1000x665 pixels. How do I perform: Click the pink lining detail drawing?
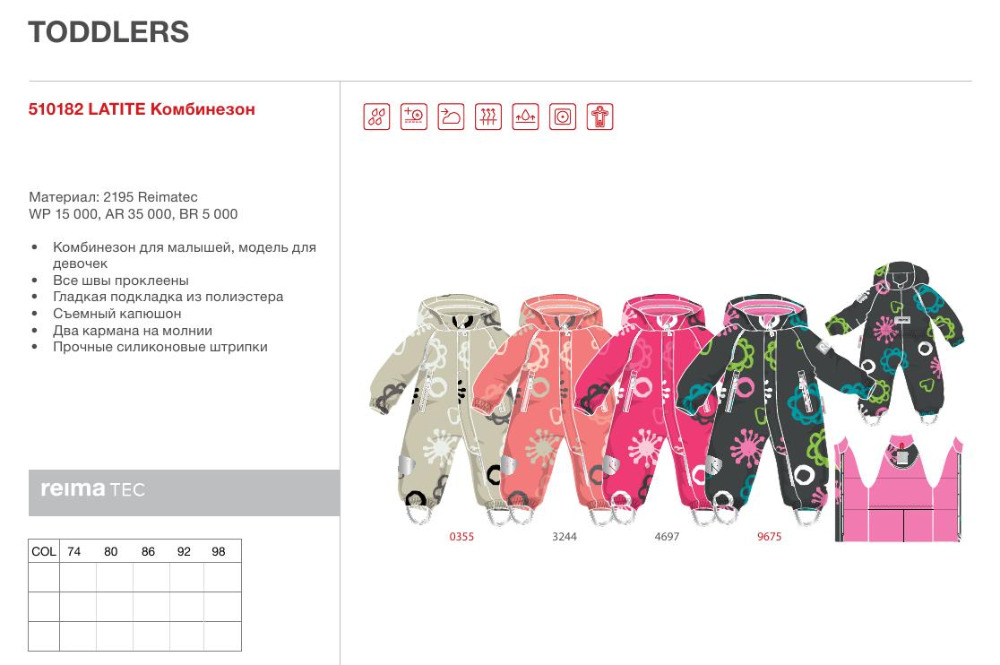tap(898, 488)
